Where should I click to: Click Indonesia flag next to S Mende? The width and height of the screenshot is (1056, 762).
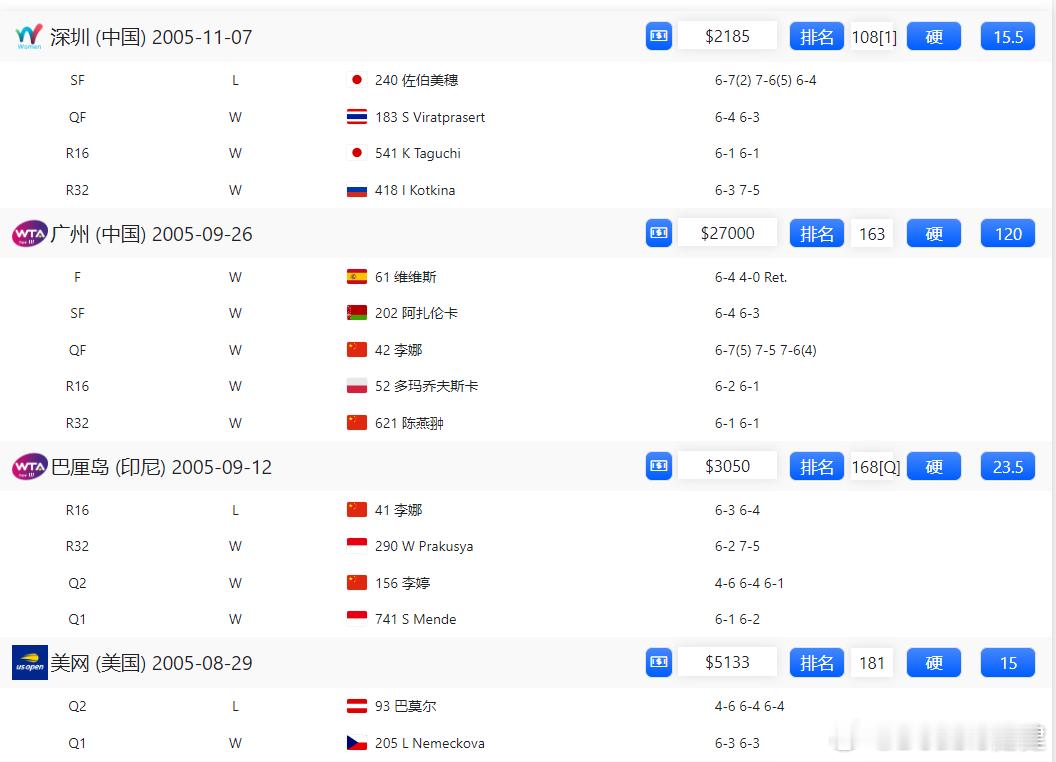coord(357,618)
